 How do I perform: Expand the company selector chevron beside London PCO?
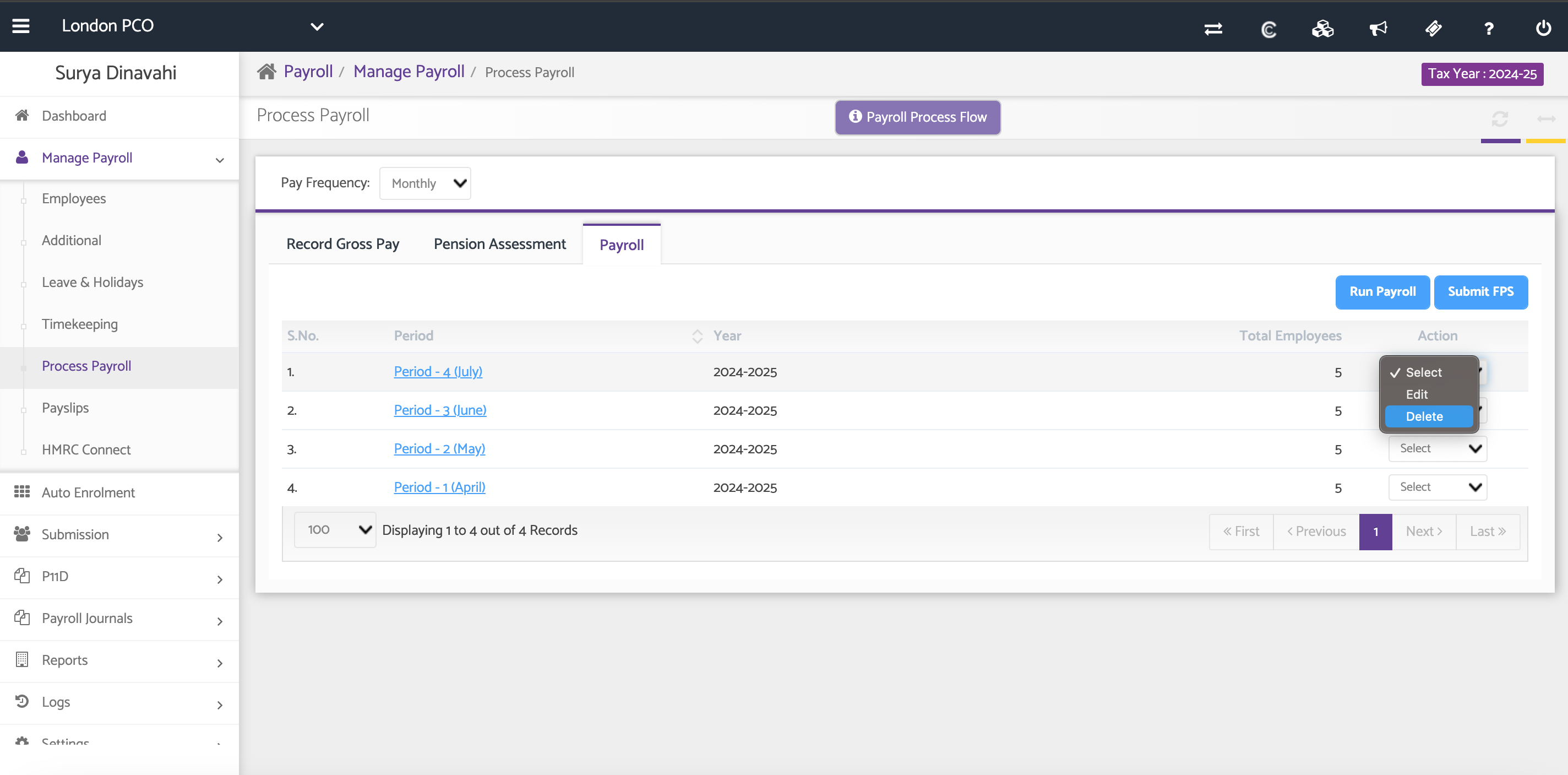point(317,27)
